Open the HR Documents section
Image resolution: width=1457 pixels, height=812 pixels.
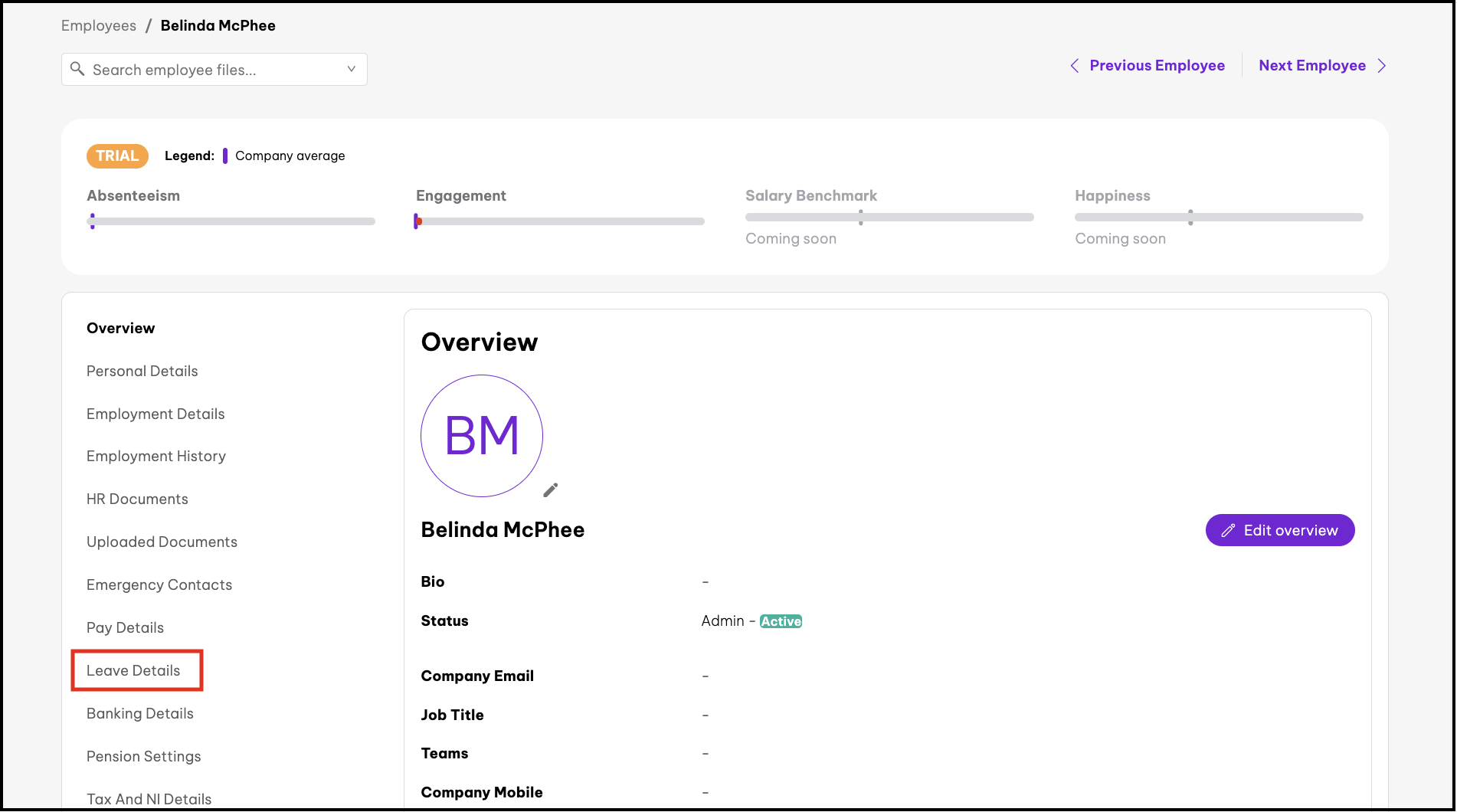[x=137, y=499]
